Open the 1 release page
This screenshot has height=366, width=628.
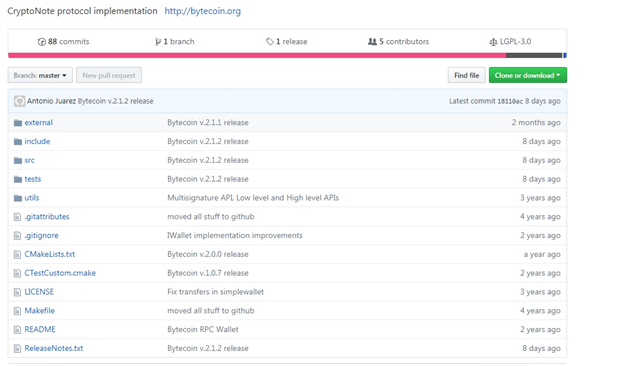pyautogui.click(x=292, y=42)
